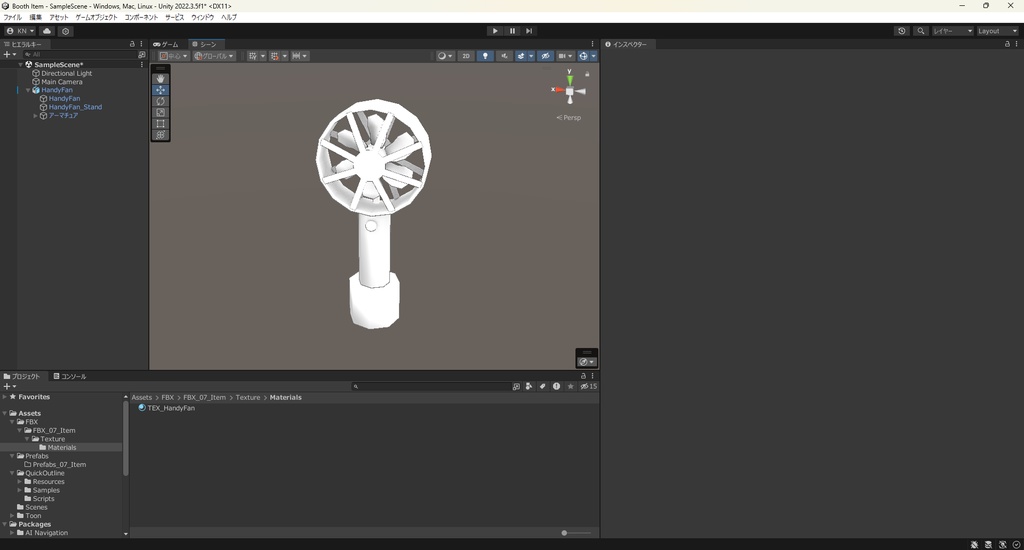Open scene camera settings dropdown
This screenshot has width=1024, height=550.
tap(566, 56)
